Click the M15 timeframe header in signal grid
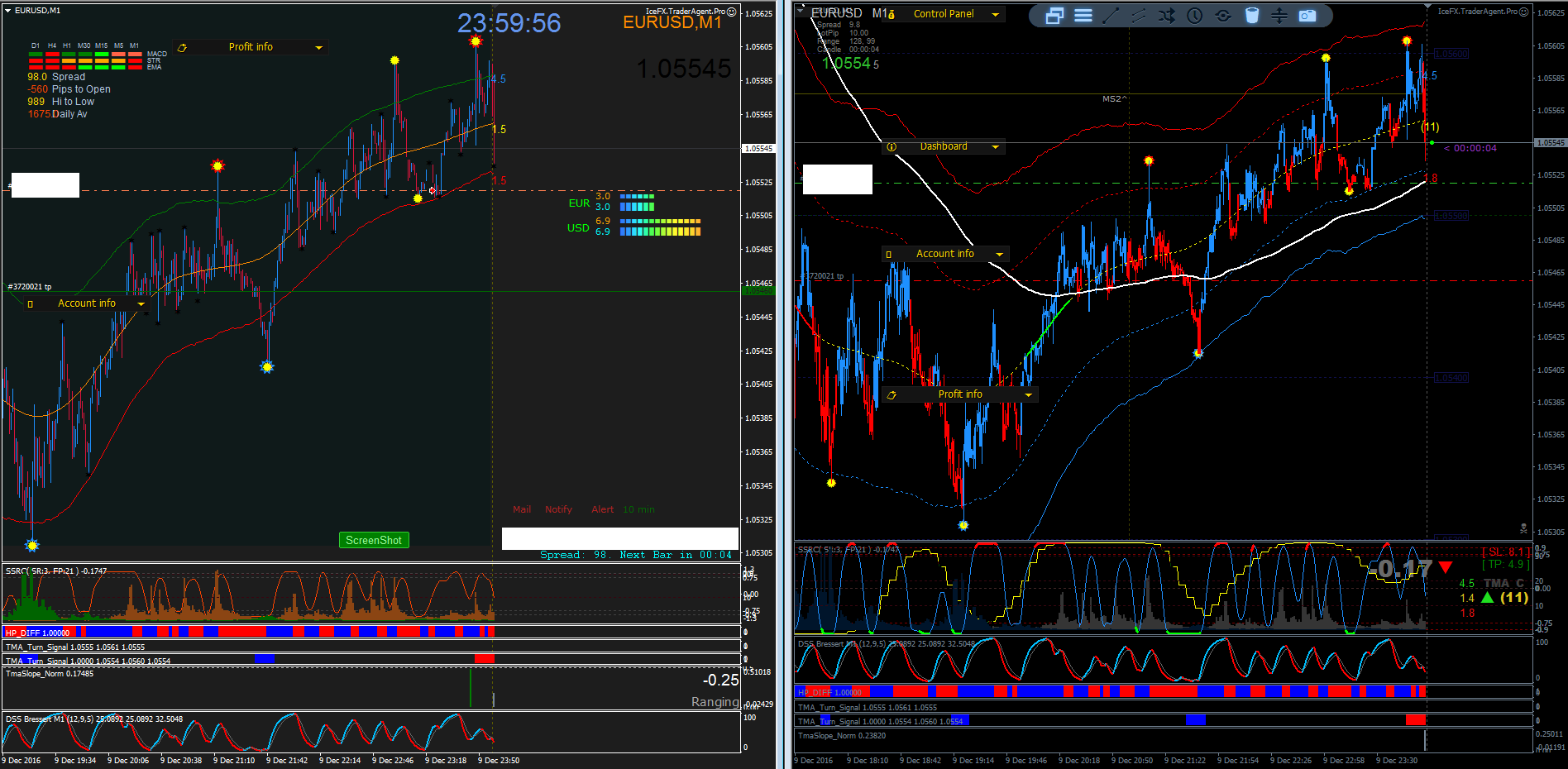 tap(102, 45)
